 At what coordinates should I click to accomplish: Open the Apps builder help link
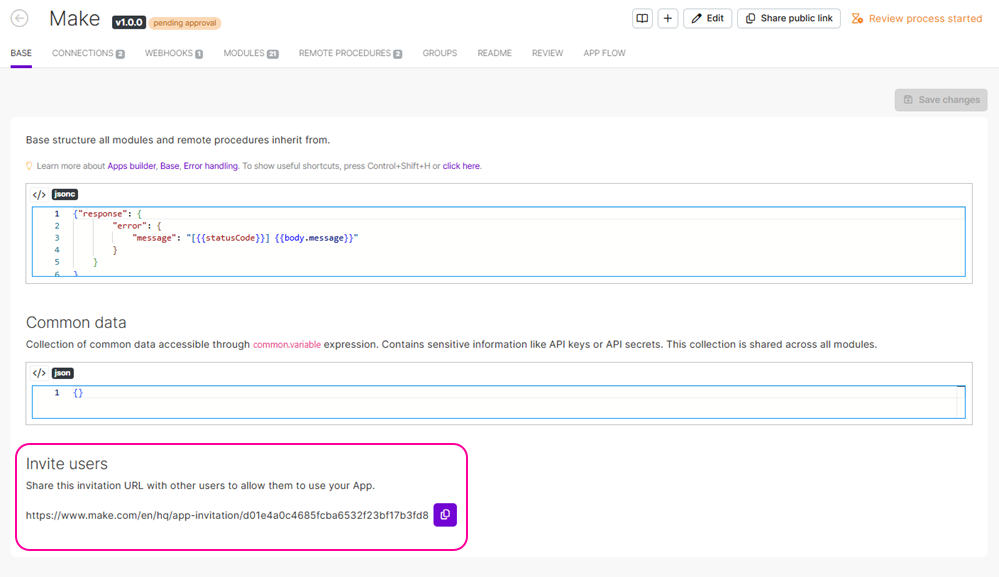(x=131, y=166)
